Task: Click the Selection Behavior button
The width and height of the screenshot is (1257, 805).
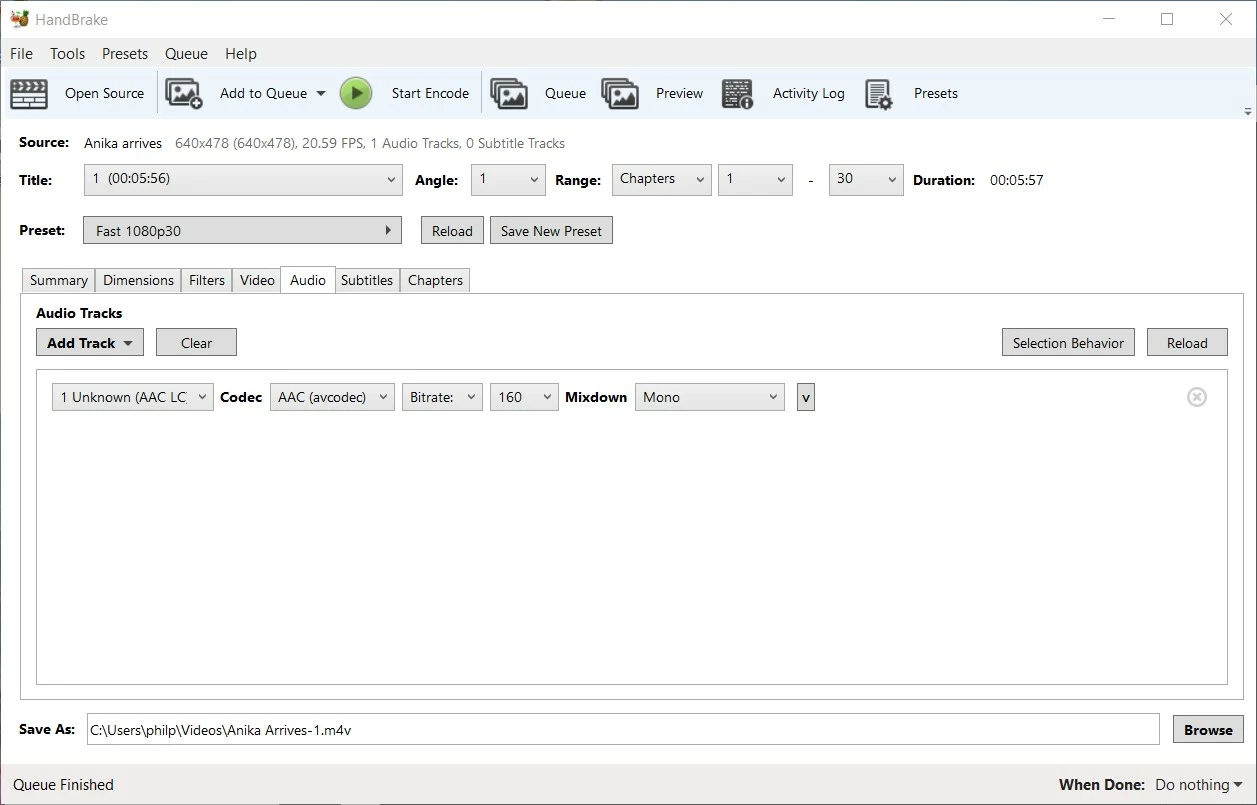Action: (1068, 342)
